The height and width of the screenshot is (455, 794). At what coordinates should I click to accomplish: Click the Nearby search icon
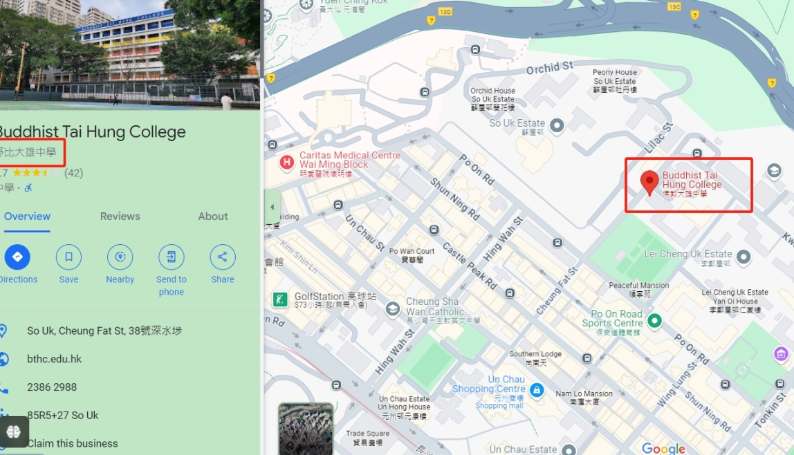[120, 257]
